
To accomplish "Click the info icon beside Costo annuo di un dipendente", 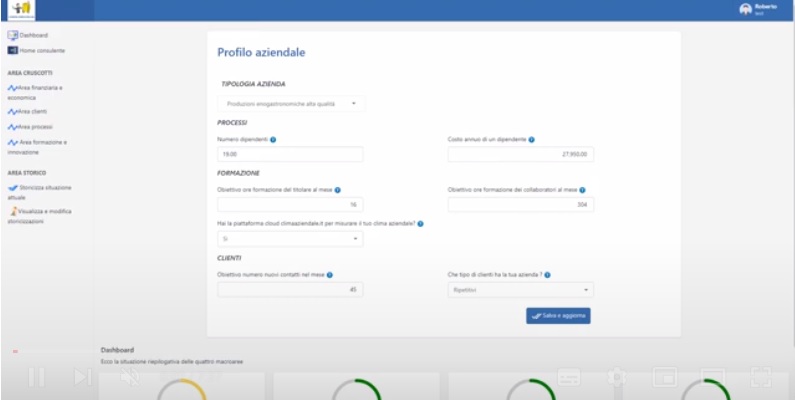I will (x=531, y=140).
